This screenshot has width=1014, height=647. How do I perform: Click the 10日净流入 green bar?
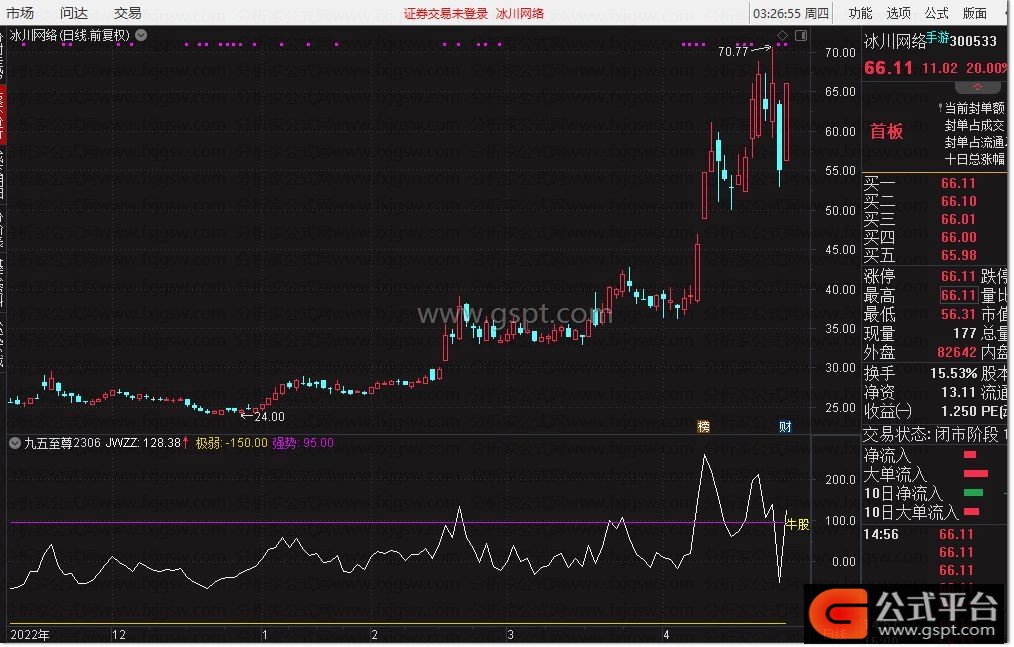coord(973,493)
